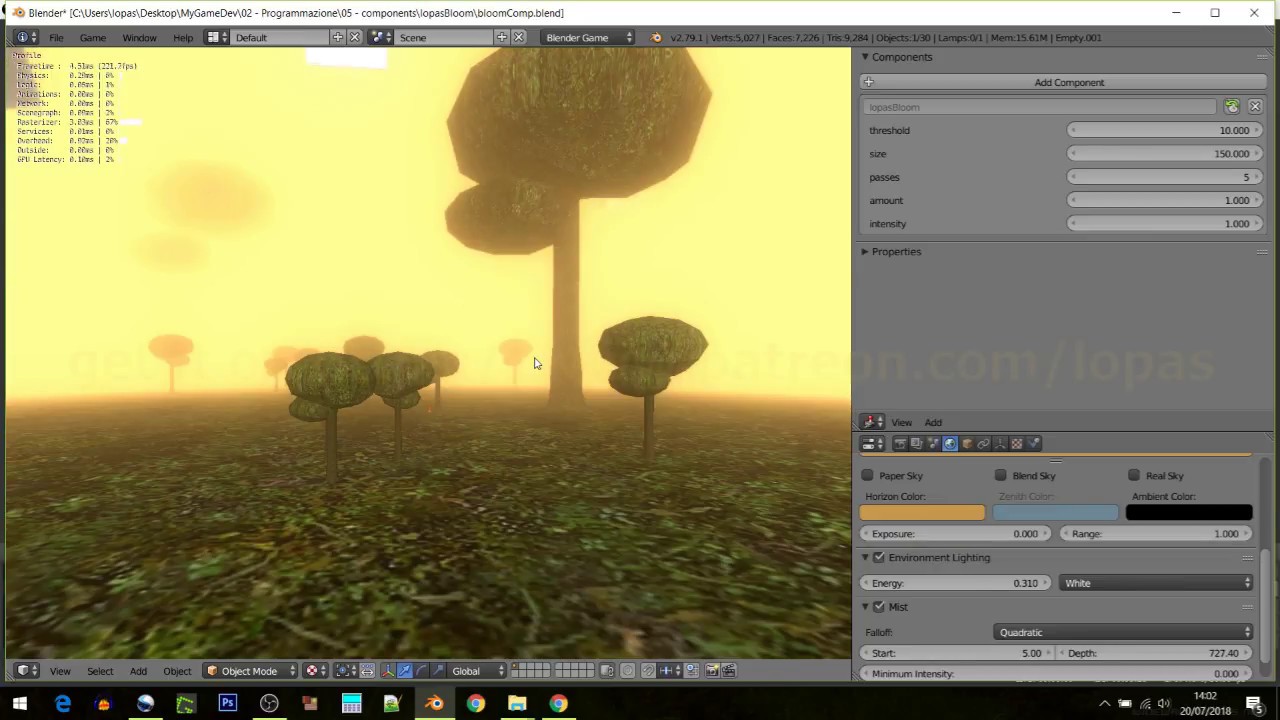Click the Horizon Color swatch

[x=922, y=513]
